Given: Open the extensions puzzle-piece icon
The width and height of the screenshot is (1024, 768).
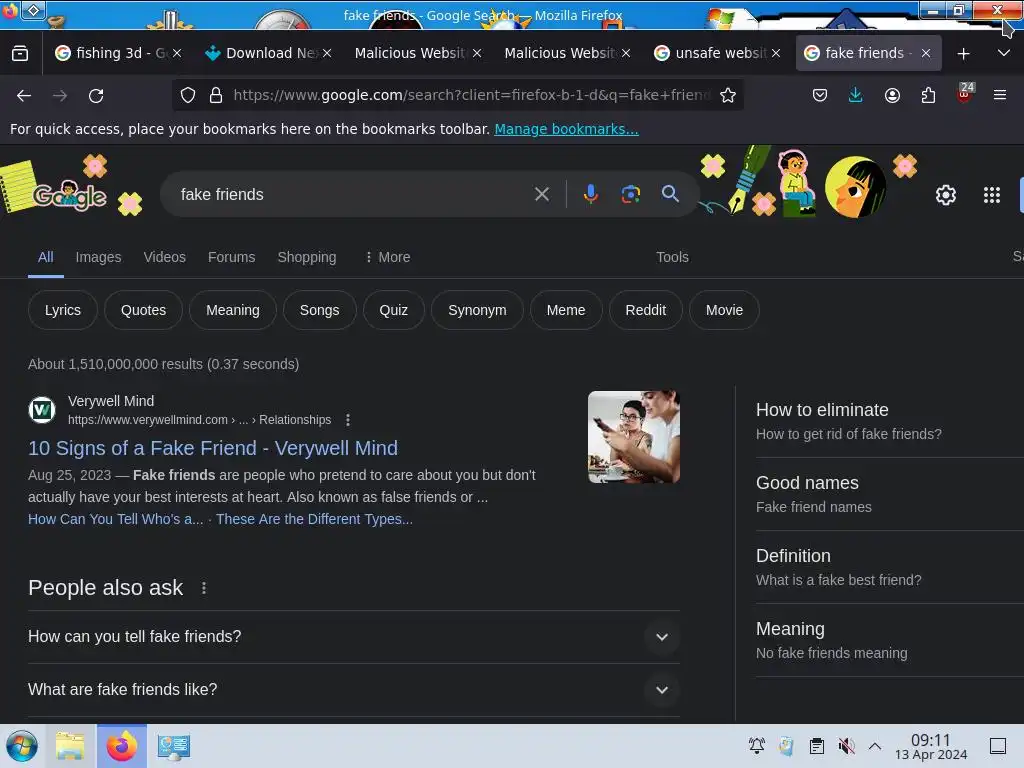Looking at the screenshot, I should (928, 95).
